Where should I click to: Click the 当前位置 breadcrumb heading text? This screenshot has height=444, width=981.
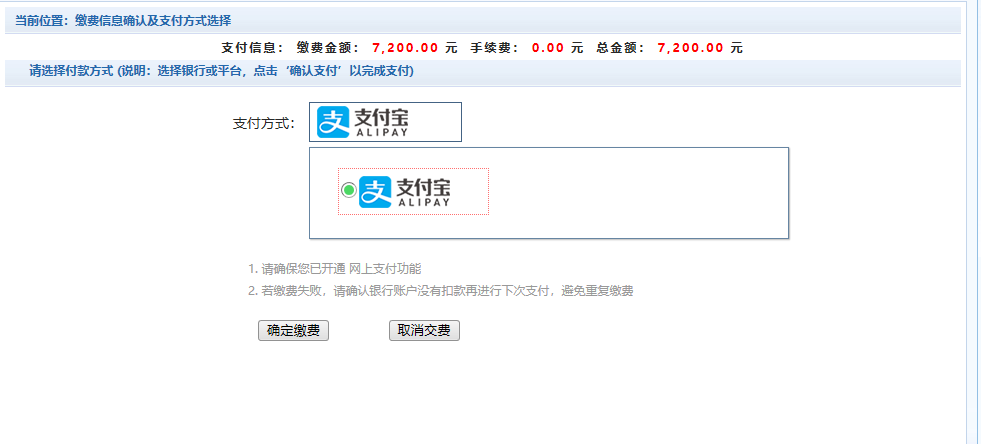[123, 21]
